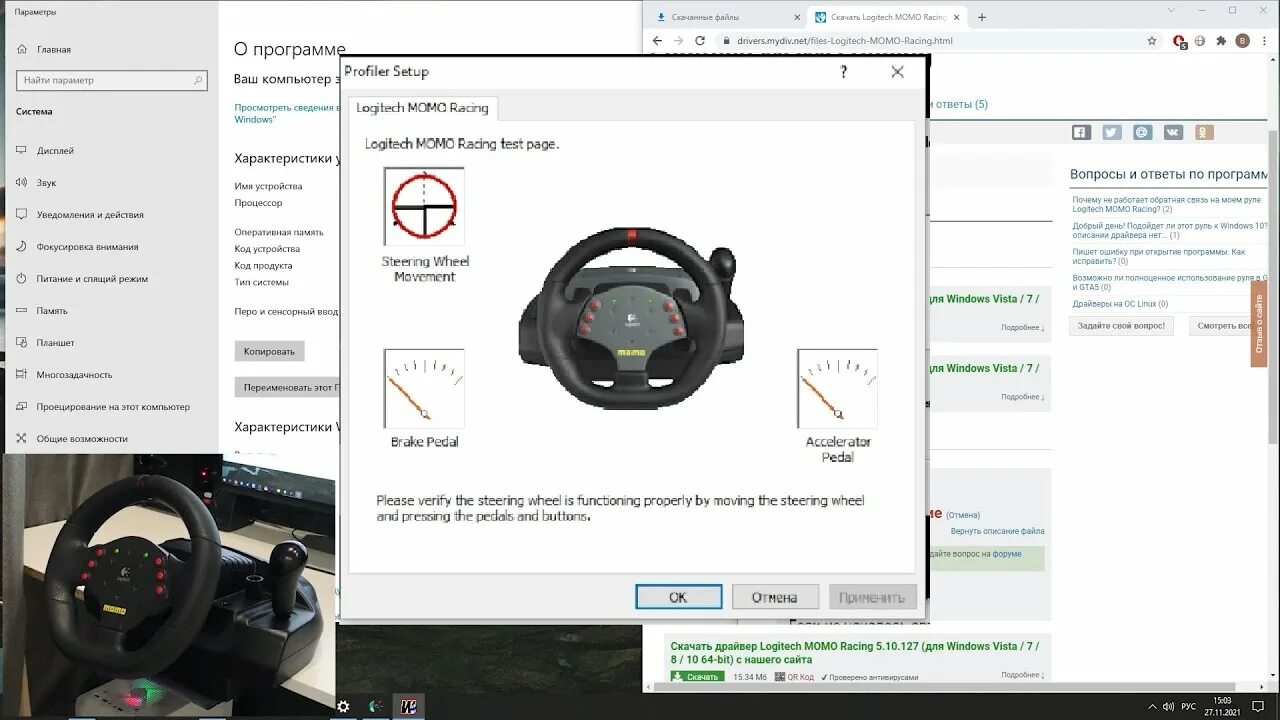This screenshot has width=1280, height=720.
Task: Click the Brake Pedal gauge
Action: click(424, 389)
